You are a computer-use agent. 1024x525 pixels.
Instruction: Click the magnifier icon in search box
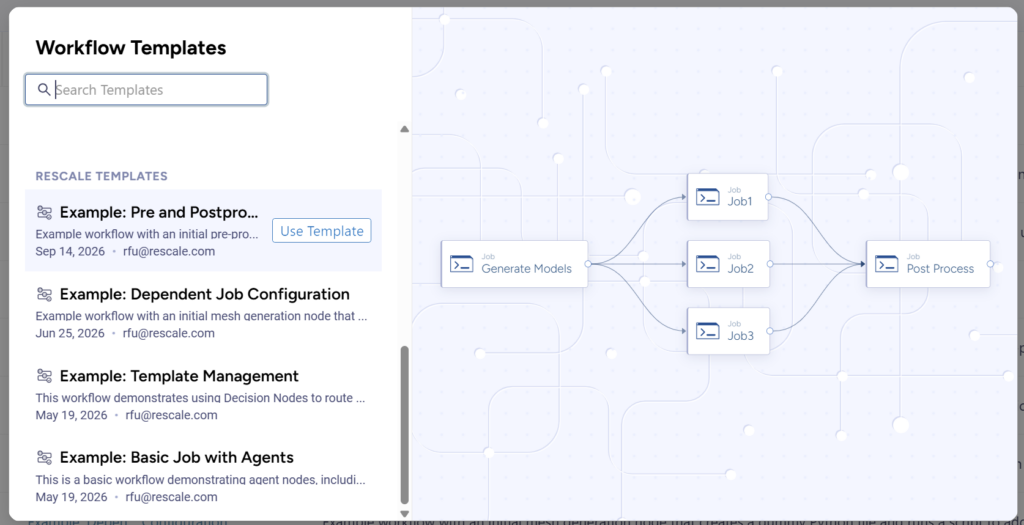click(44, 89)
